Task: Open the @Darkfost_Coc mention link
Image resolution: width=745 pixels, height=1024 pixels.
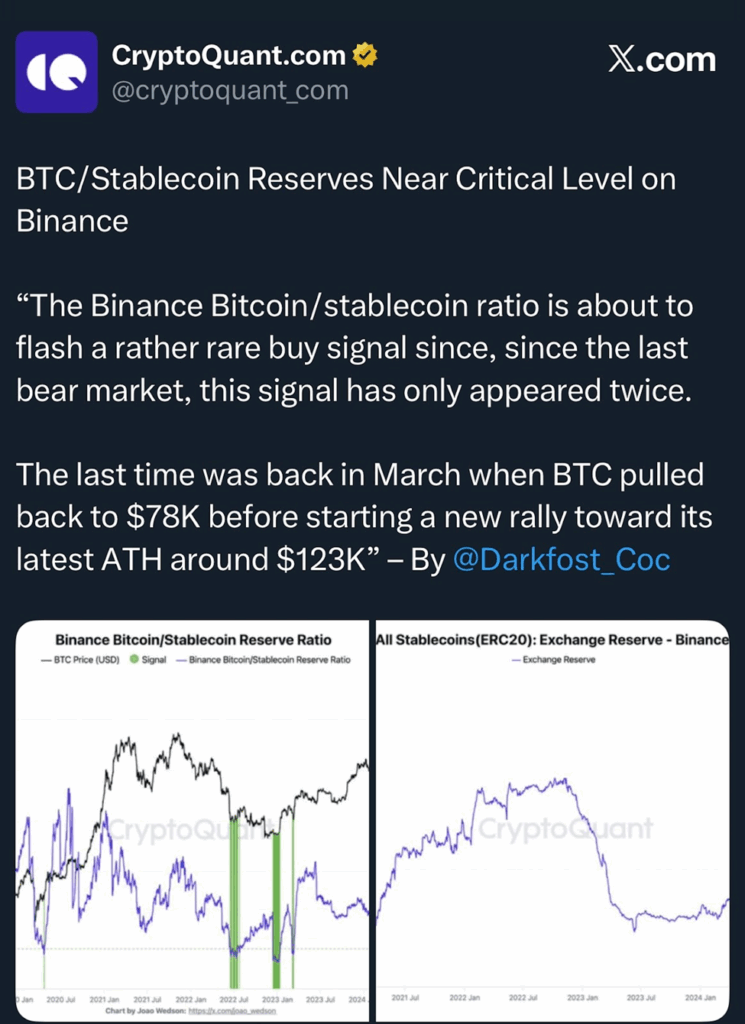Action: pos(562,560)
